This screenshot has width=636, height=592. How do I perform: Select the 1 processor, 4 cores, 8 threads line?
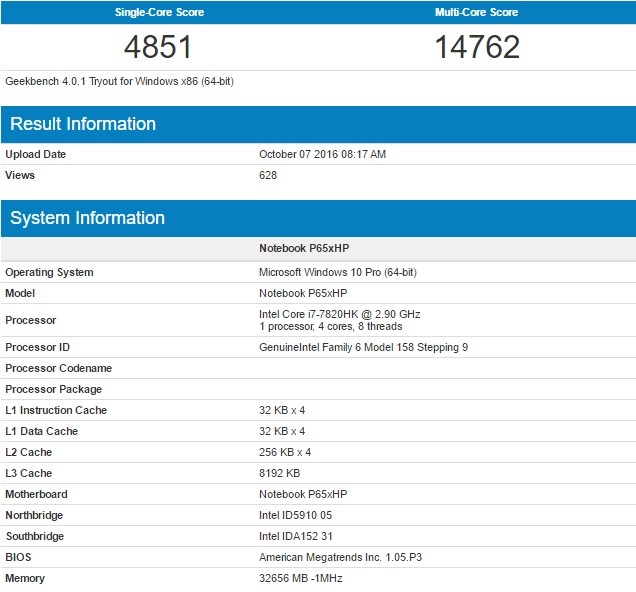(x=331, y=326)
